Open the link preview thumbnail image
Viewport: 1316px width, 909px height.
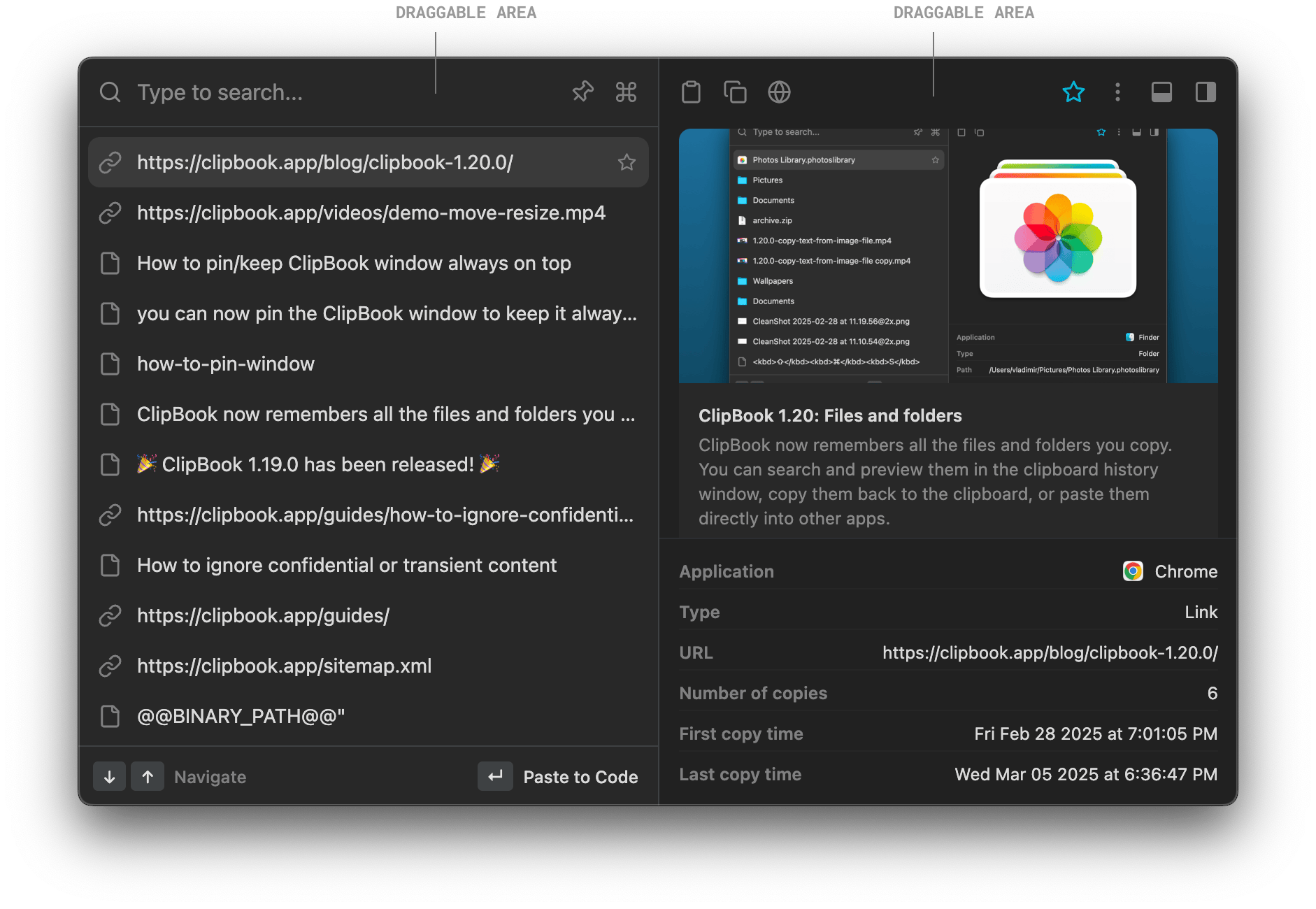pyautogui.click(x=948, y=255)
